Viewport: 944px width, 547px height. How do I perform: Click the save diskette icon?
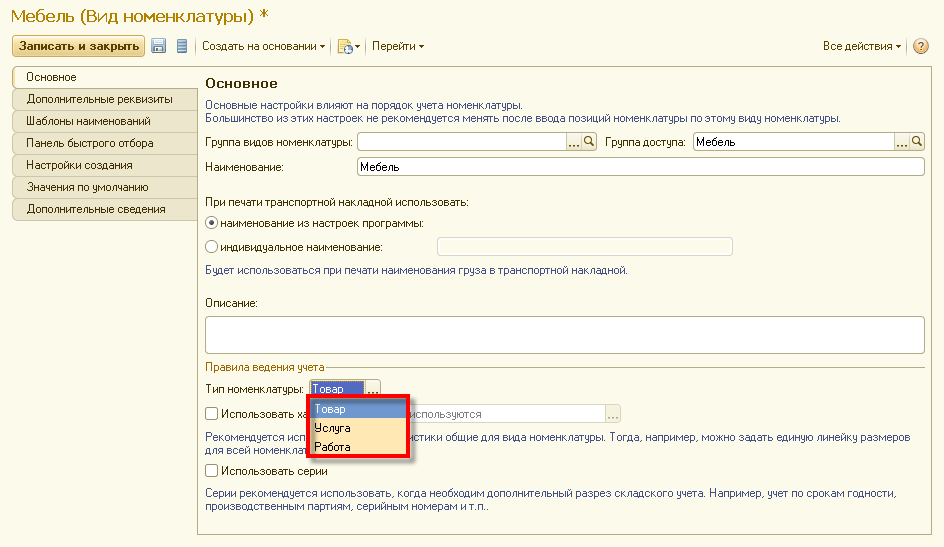coord(158,46)
